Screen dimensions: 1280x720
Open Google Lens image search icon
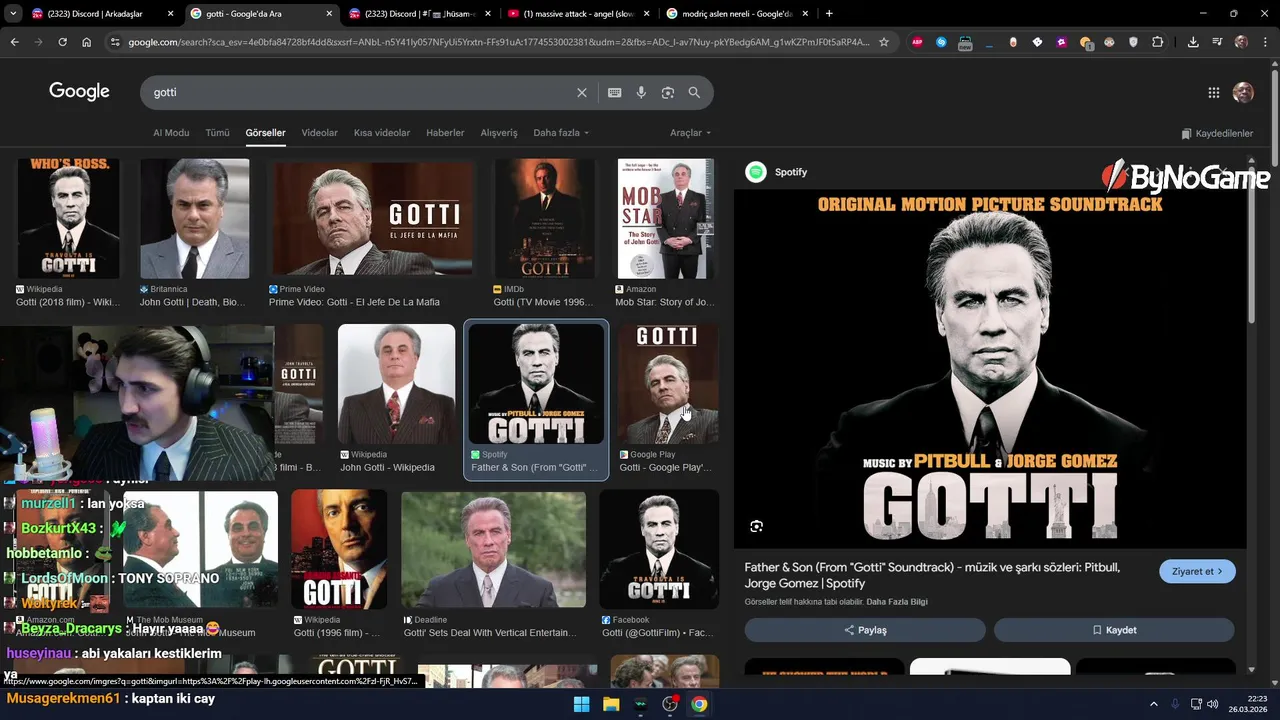(668, 92)
